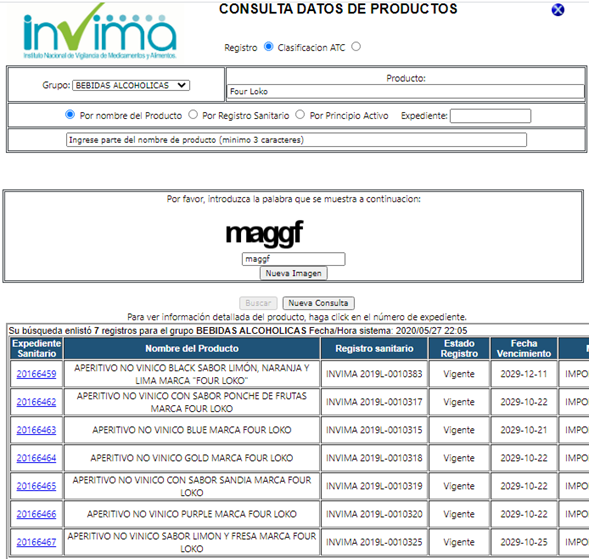
Task: Click the product name with SABOR PONCHE DE FRUTAS
Action: [192, 402]
